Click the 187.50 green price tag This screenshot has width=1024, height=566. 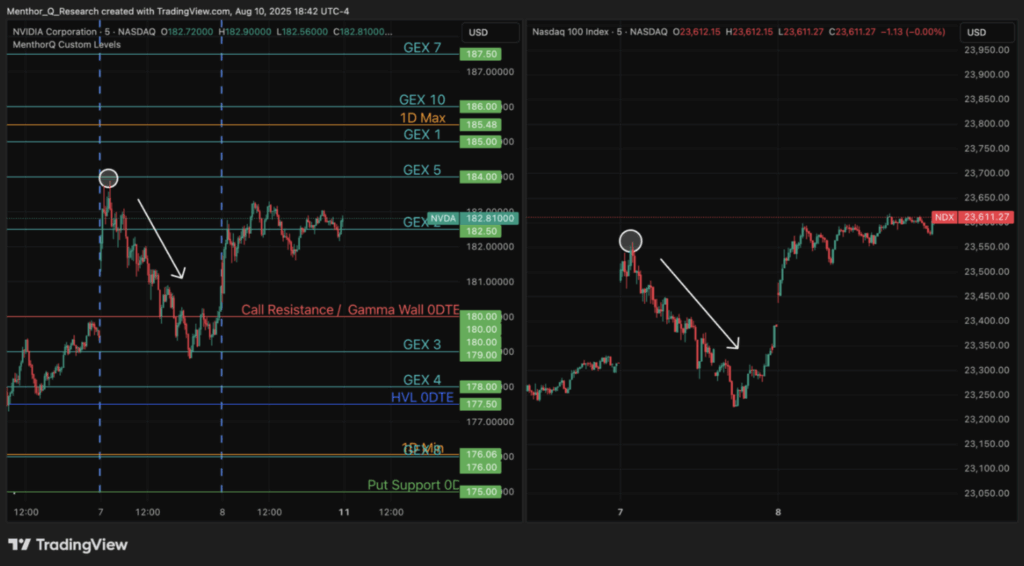481,54
